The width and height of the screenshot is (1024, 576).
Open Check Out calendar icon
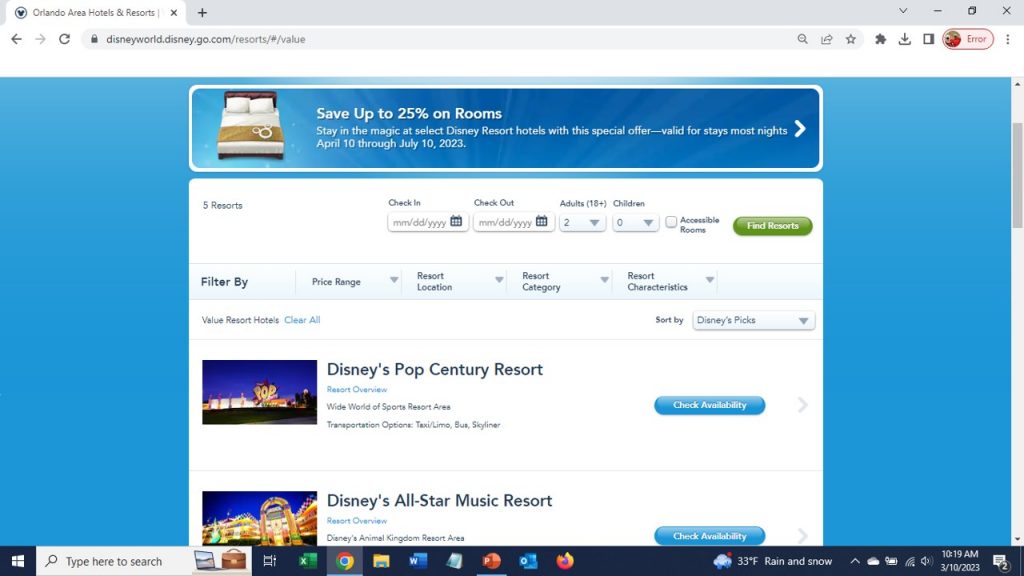[x=541, y=221]
